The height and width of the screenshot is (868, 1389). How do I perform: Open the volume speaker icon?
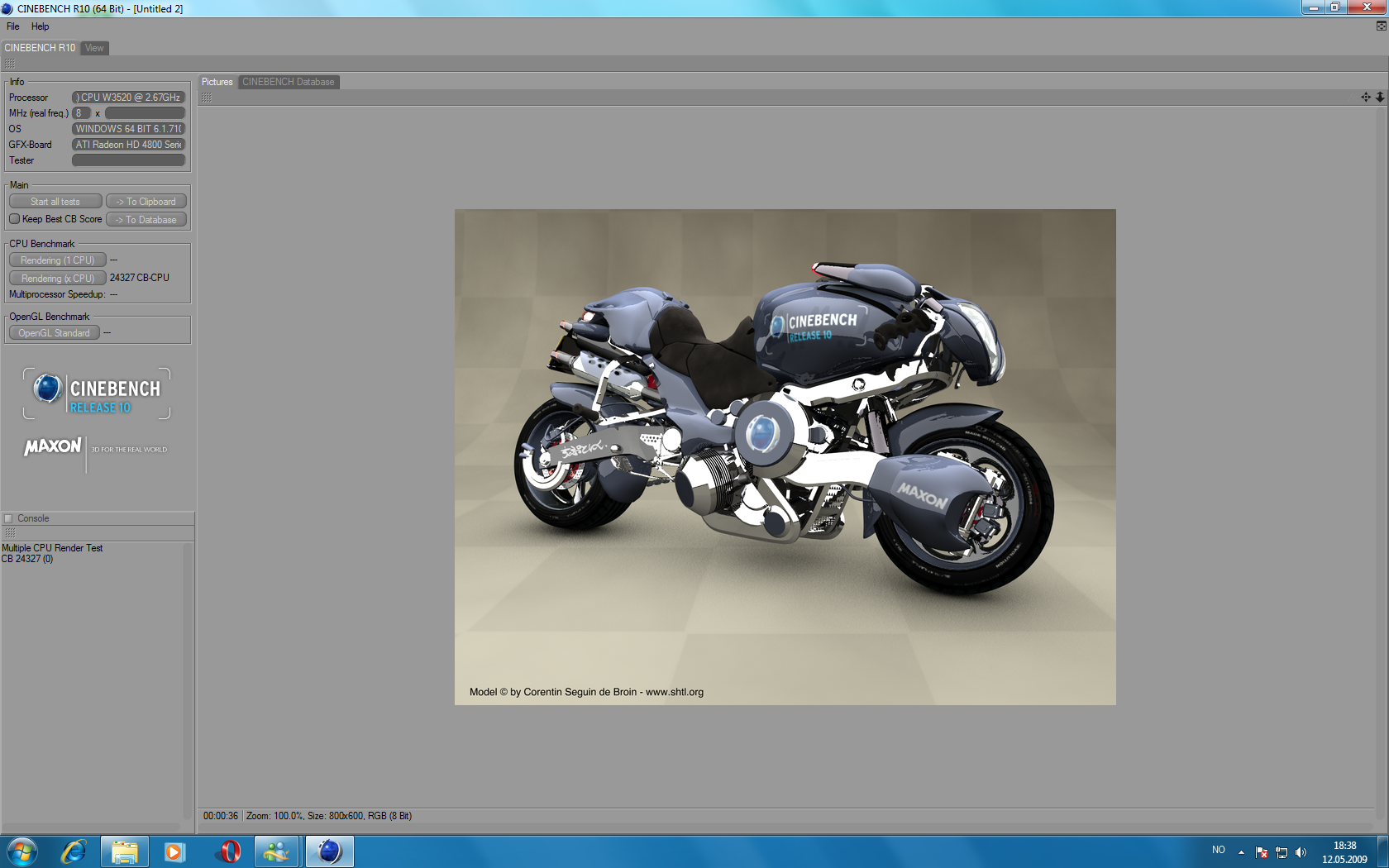(1301, 852)
